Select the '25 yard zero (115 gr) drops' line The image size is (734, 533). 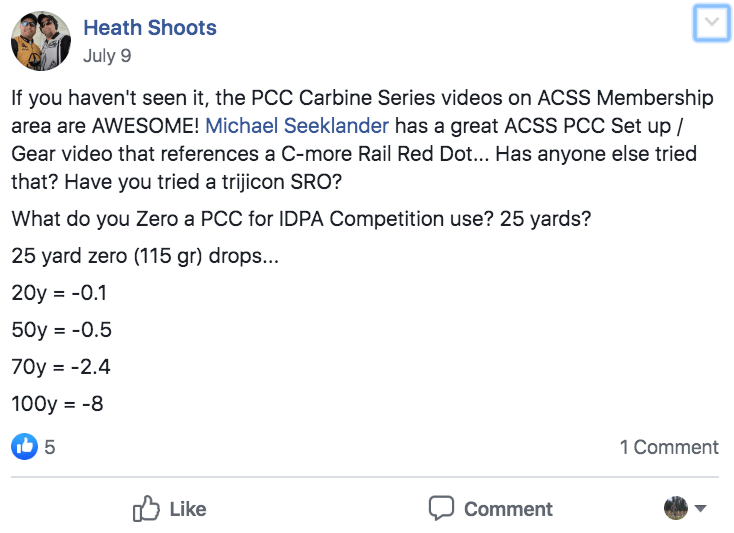[x=145, y=256]
